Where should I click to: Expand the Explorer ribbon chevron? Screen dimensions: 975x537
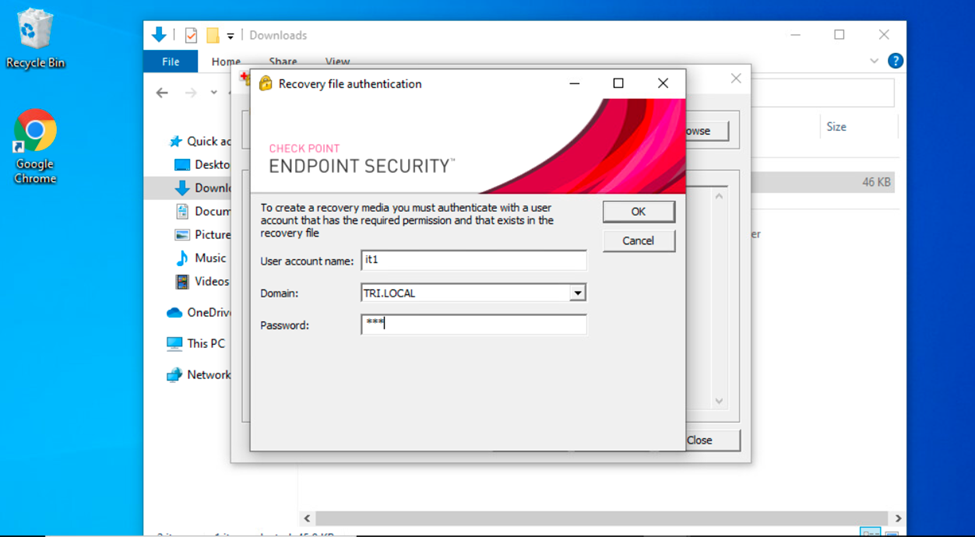[874, 61]
